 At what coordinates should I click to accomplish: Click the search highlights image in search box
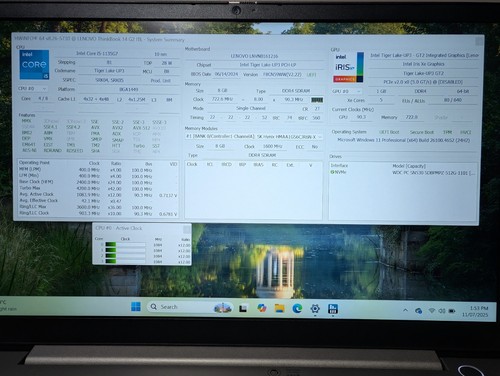(x=223, y=308)
